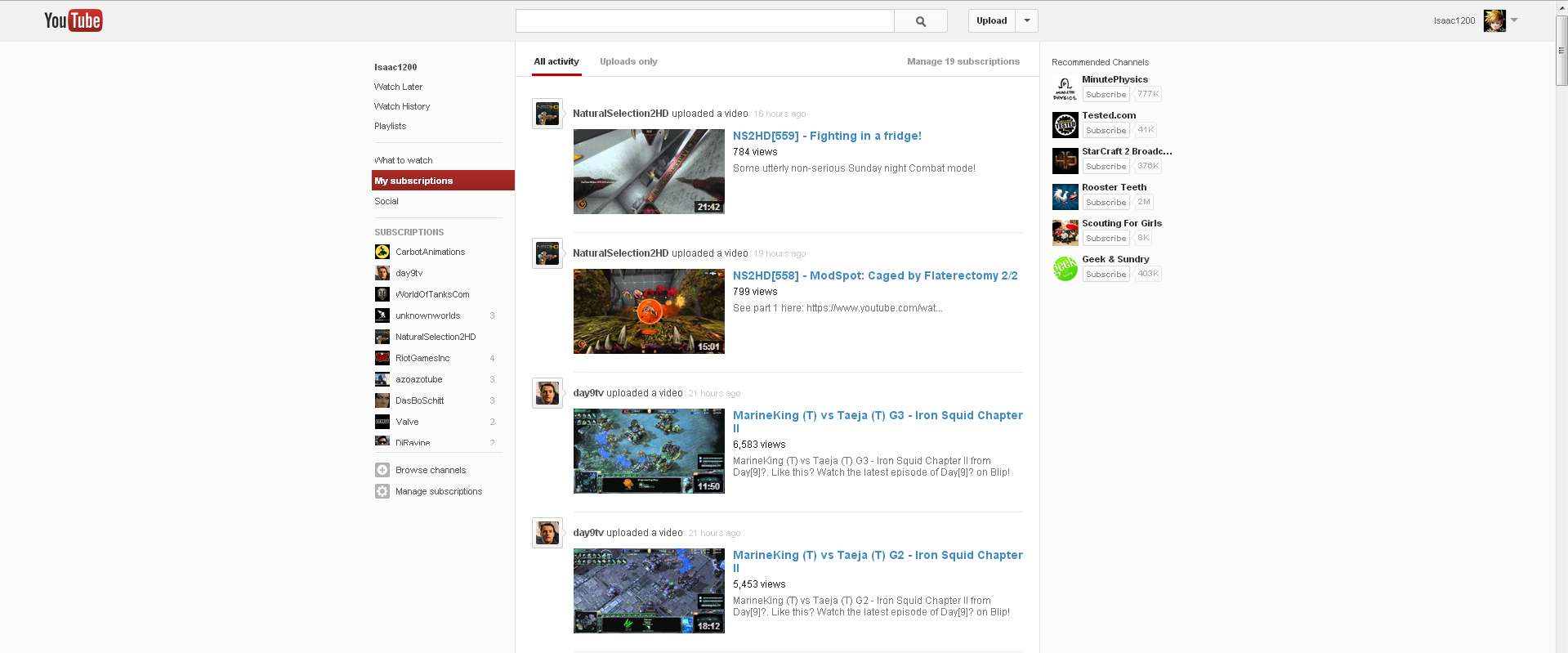Viewport: 1568px width, 653px height.
Task: Open NS2HD[559] - Fighting in a fridge! title
Action: [x=827, y=136]
